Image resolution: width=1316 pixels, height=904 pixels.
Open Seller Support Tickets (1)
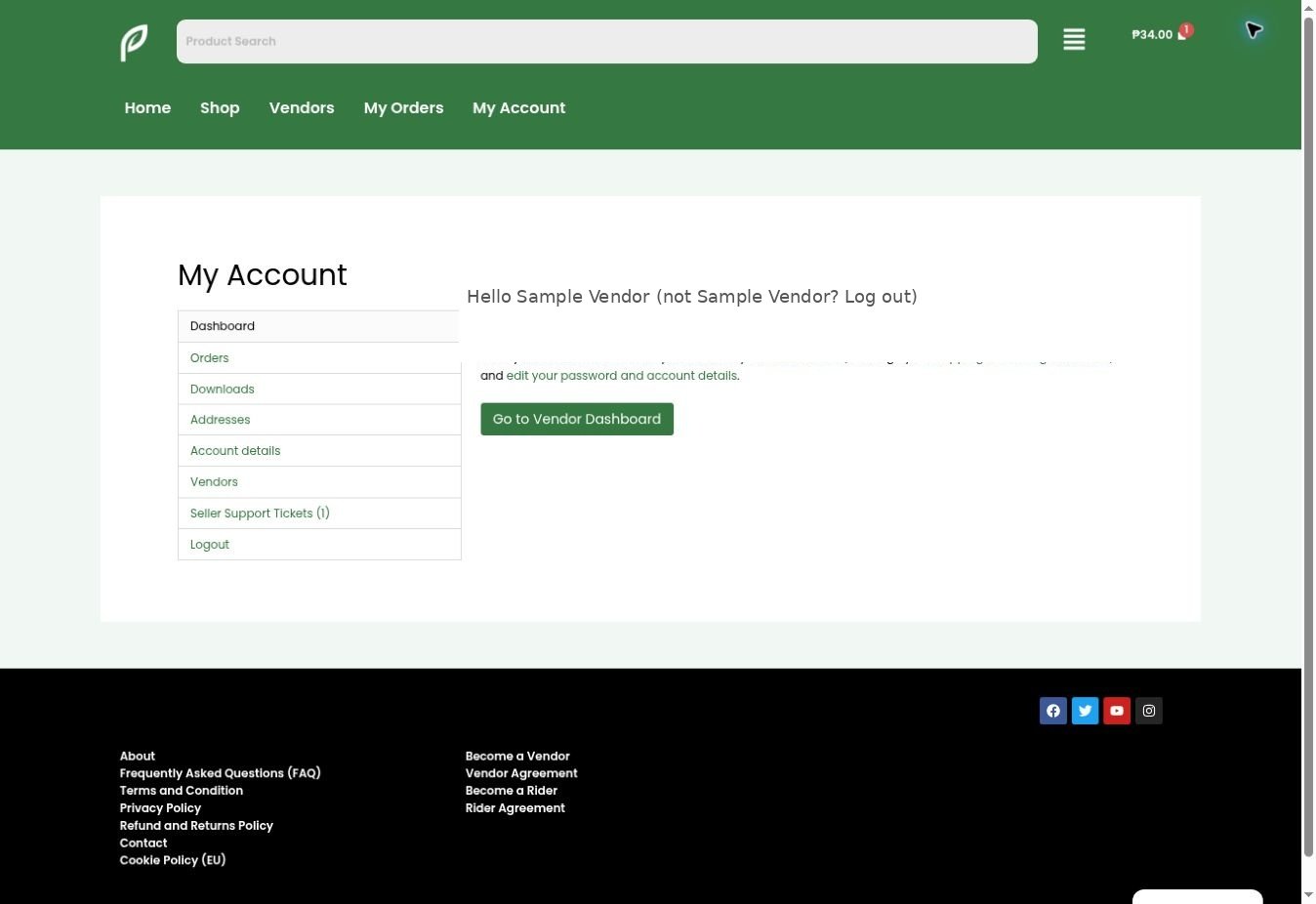point(319,514)
